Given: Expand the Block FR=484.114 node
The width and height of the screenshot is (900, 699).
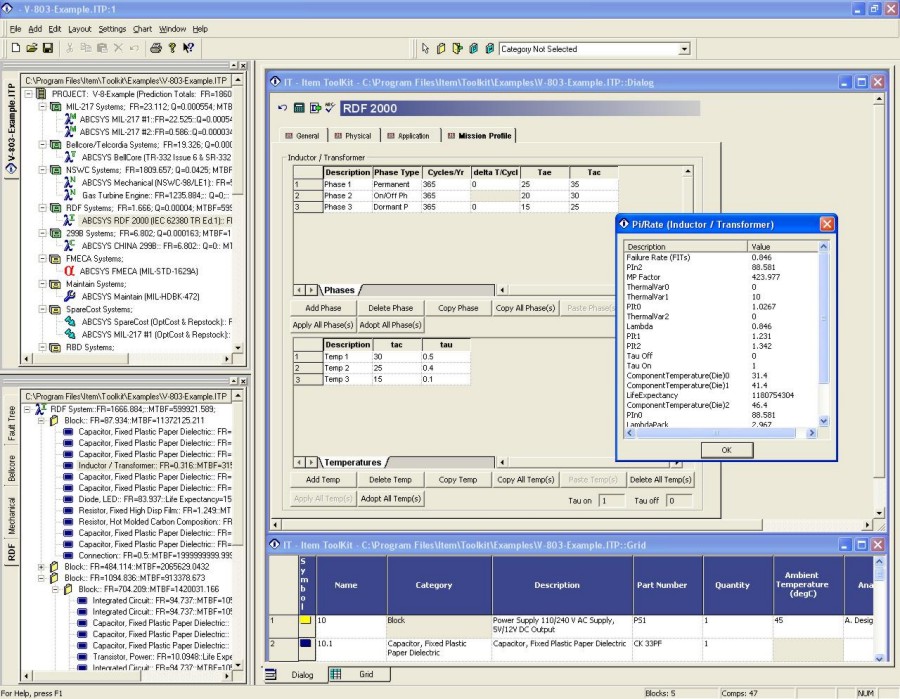Looking at the screenshot, I should tap(41, 566).
